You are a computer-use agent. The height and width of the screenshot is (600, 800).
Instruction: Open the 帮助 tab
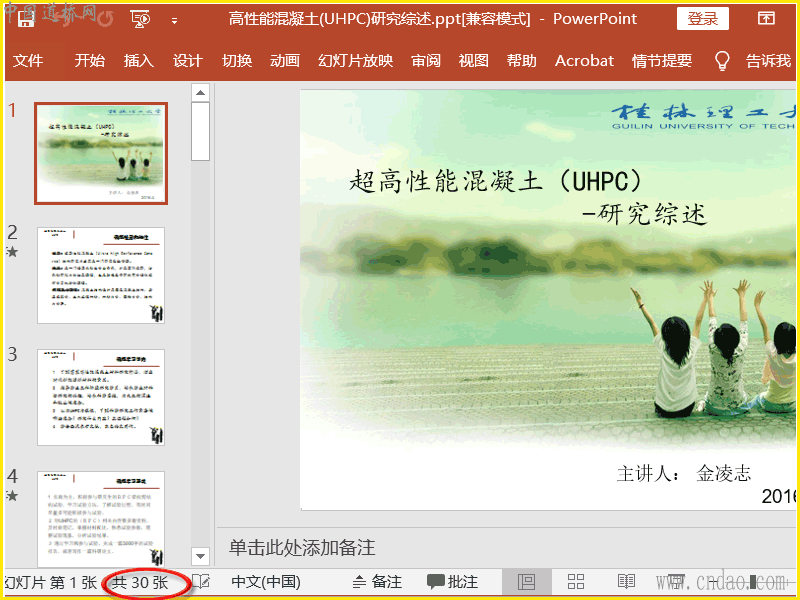click(x=521, y=61)
